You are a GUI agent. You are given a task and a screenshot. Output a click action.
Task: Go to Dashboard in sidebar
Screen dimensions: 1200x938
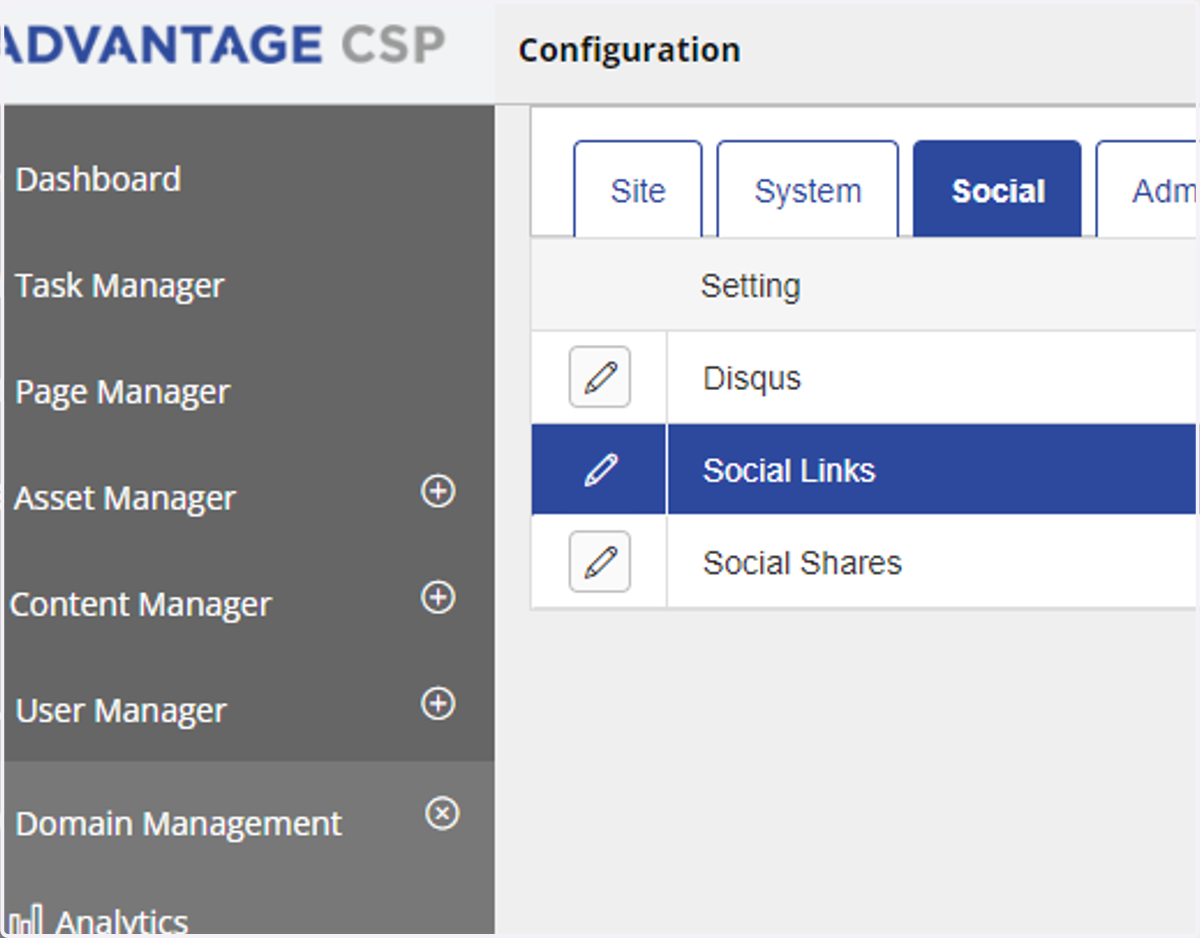pyautogui.click(x=98, y=179)
